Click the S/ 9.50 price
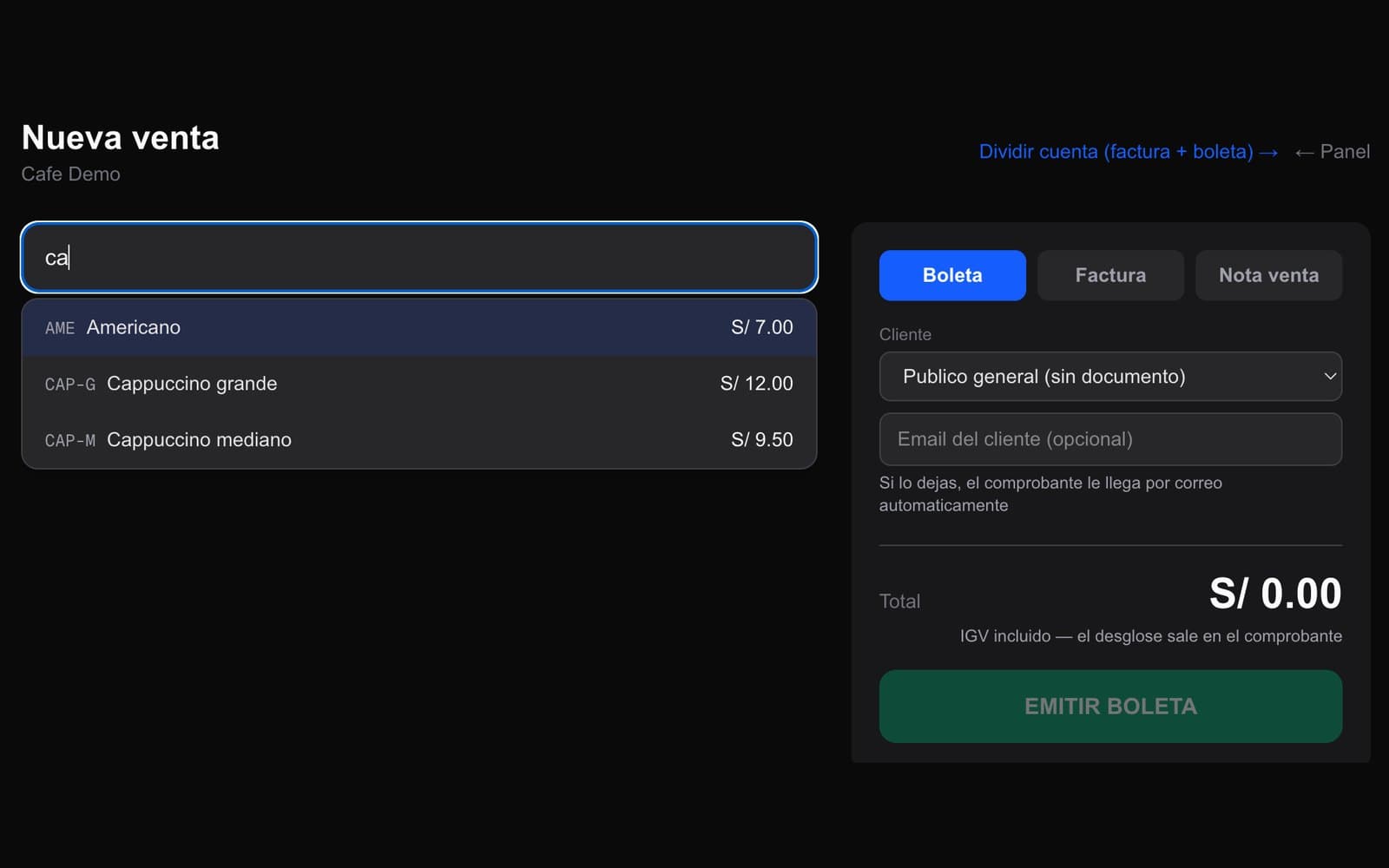The height and width of the screenshot is (868, 1389). [761, 440]
